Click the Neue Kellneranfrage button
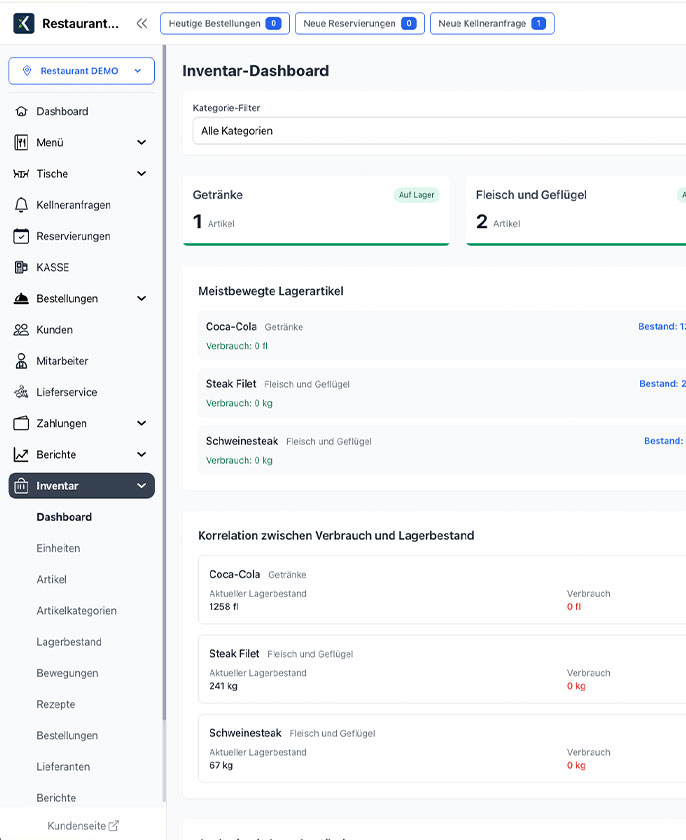686x840 pixels. (491, 23)
